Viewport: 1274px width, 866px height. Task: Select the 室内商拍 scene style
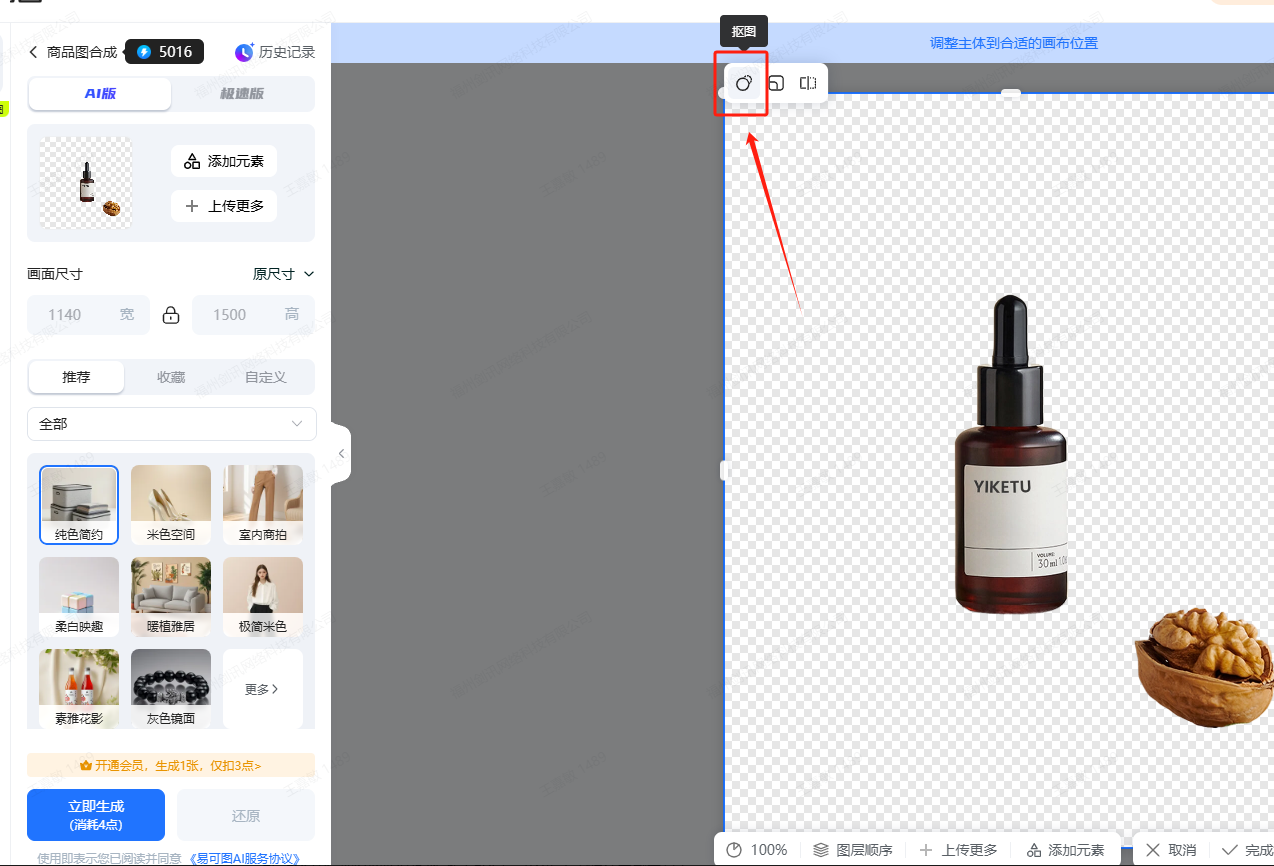263,505
